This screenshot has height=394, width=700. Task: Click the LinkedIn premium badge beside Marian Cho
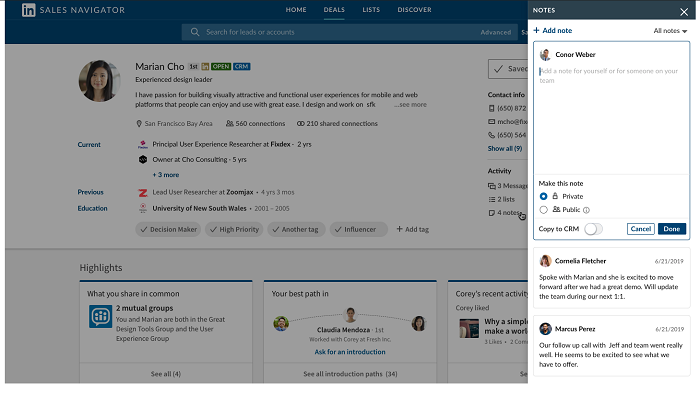click(x=205, y=66)
